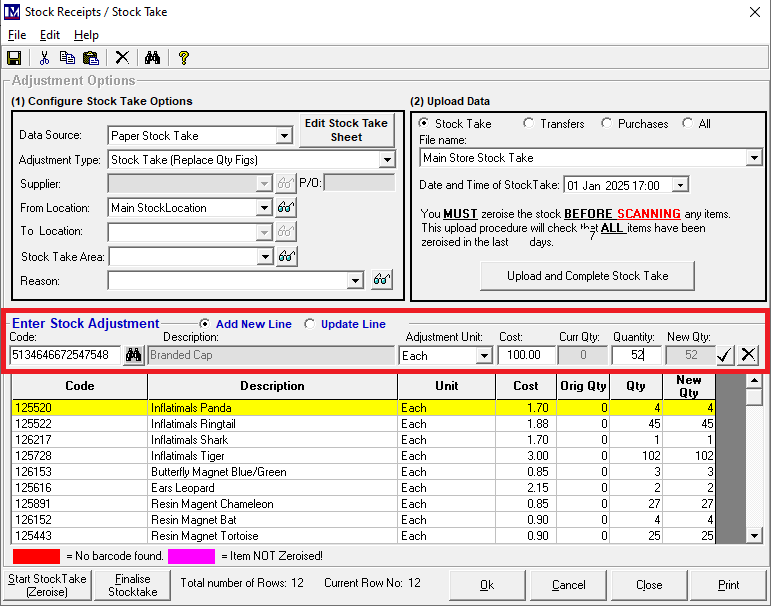Image resolution: width=772 pixels, height=609 pixels.
Task: Click the Delete X toolbar icon
Action: click(122, 58)
